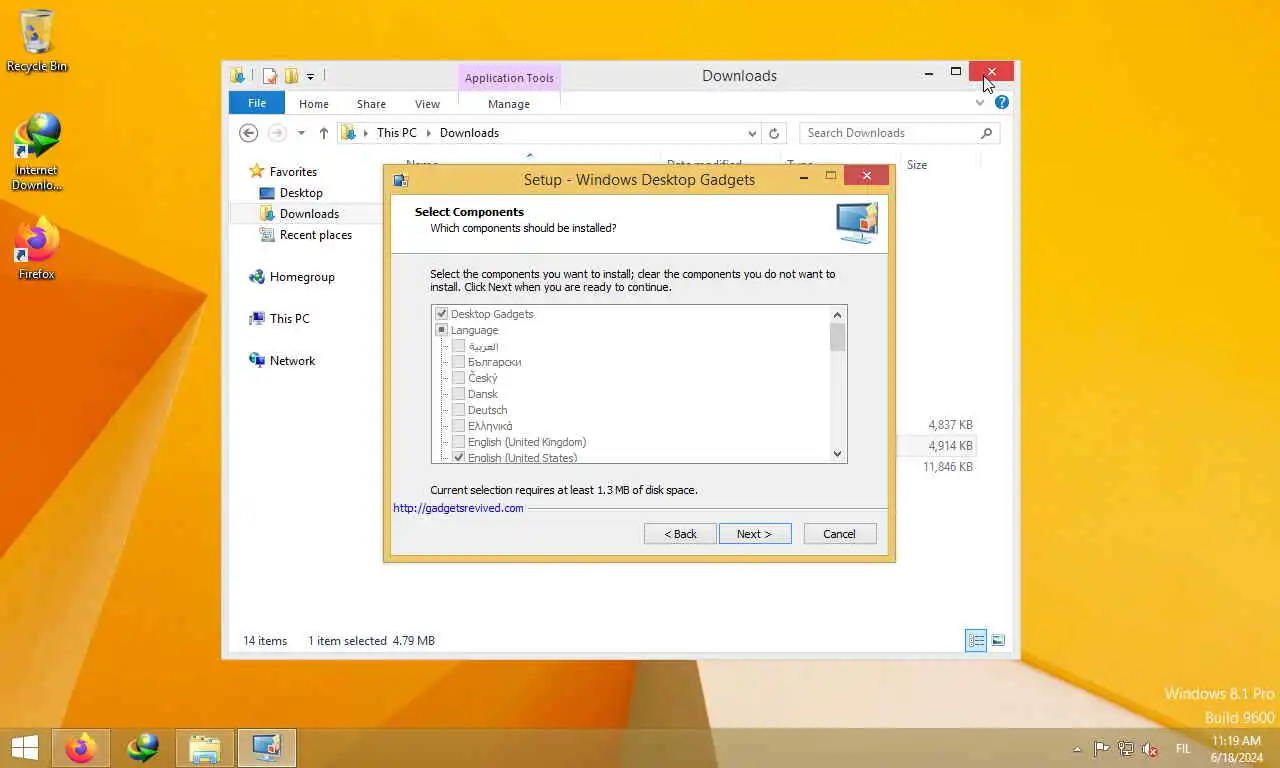Open Home tab in Explorer ribbon
1280x768 pixels.
313,104
